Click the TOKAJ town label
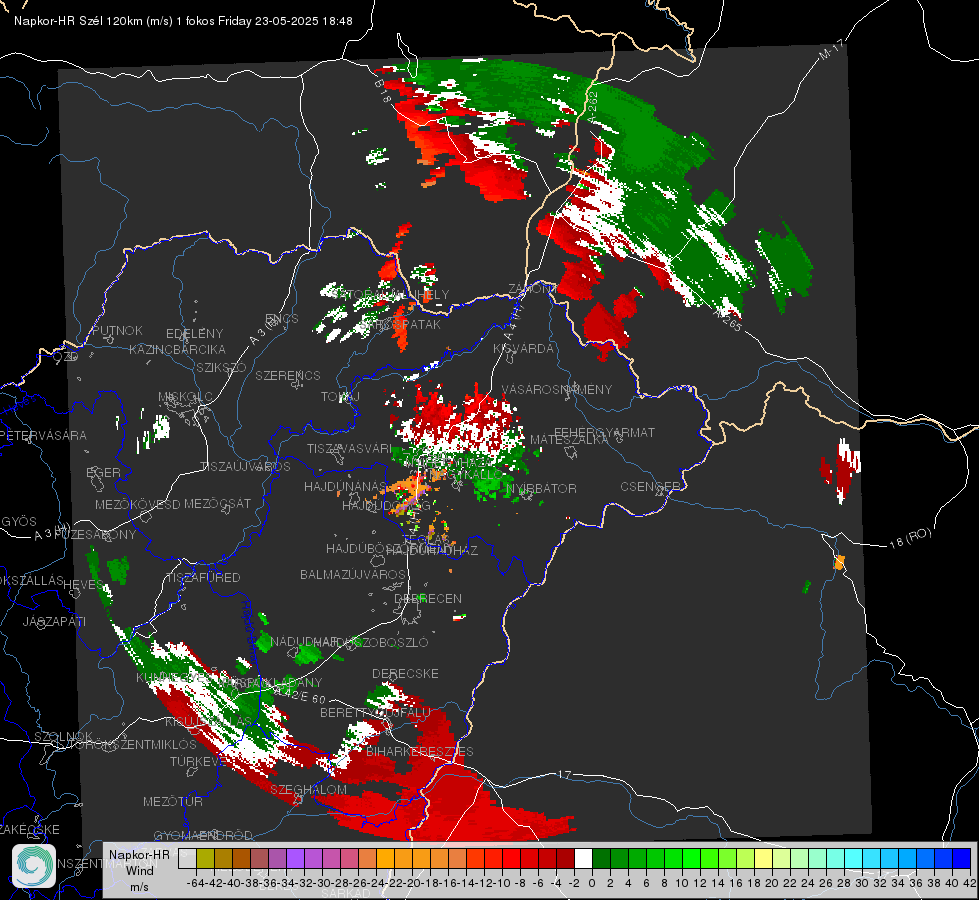Image resolution: width=979 pixels, height=900 pixels. click(341, 397)
